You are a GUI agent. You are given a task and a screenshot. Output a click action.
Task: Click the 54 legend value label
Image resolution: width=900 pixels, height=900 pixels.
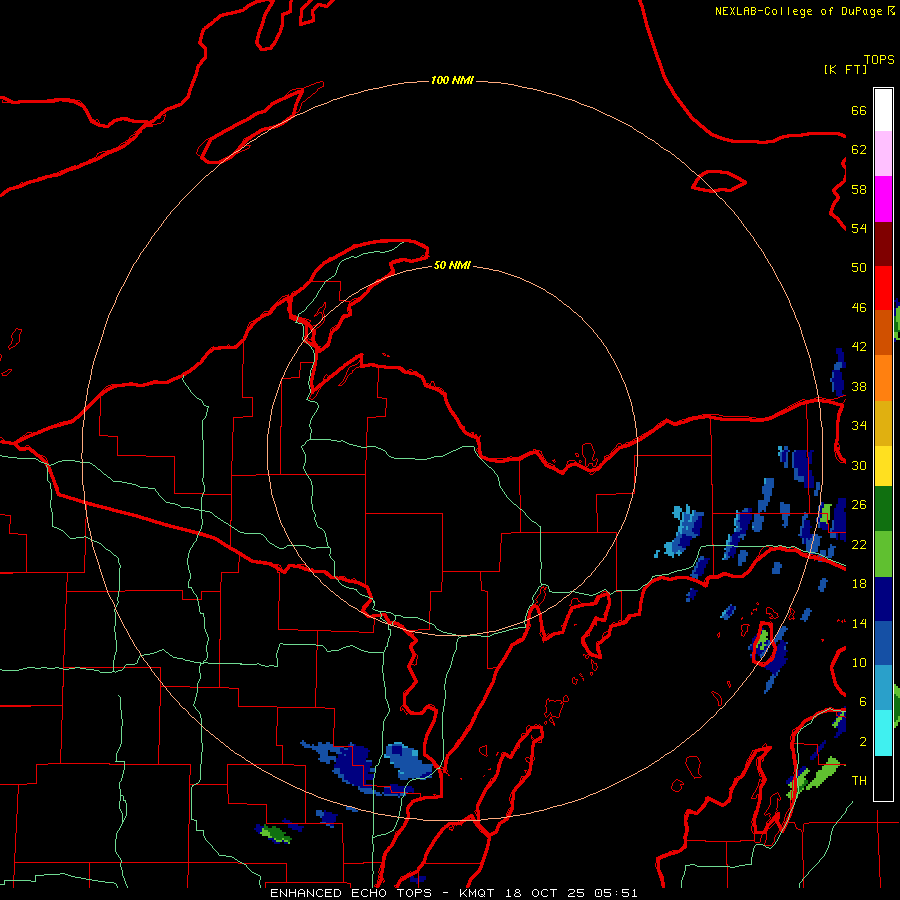point(859,228)
